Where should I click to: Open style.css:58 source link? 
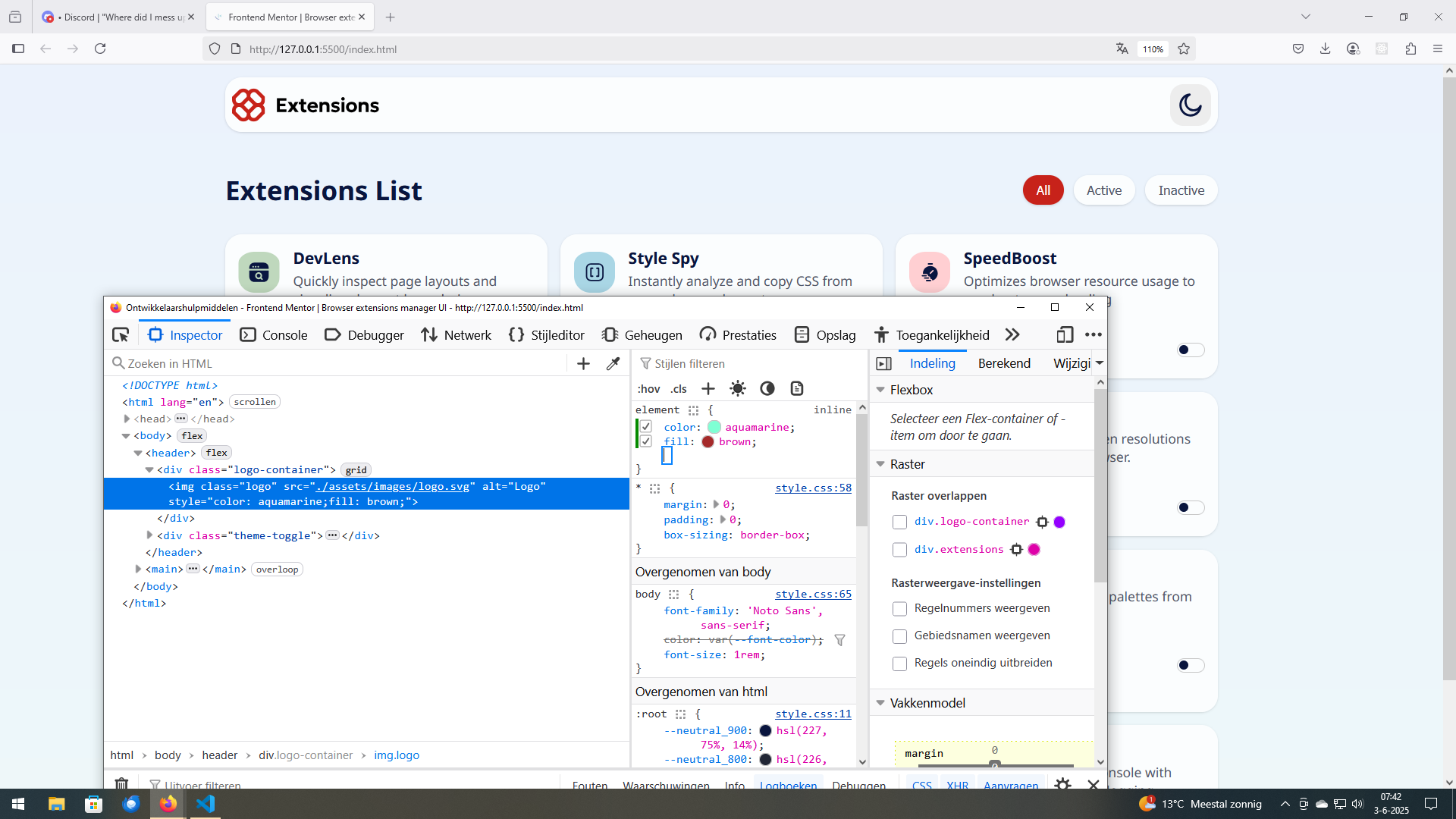(813, 488)
